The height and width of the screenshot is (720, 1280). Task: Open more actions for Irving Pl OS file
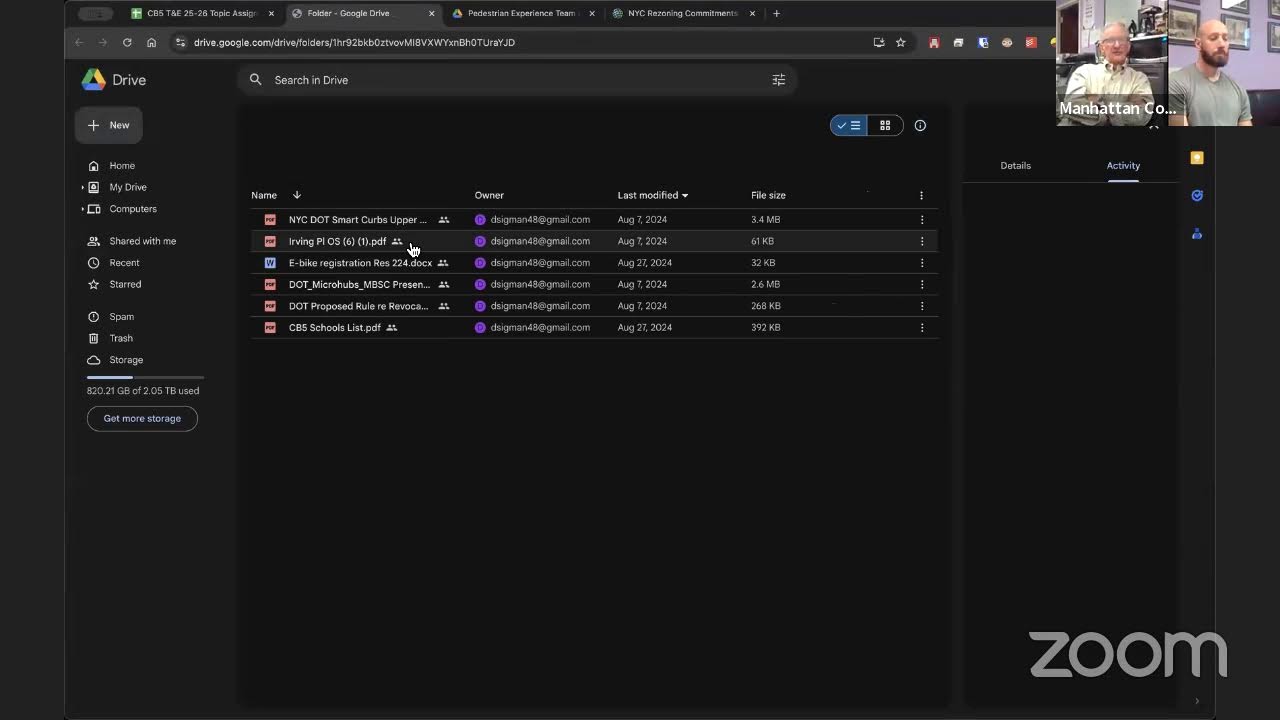(x=922, y=241)
